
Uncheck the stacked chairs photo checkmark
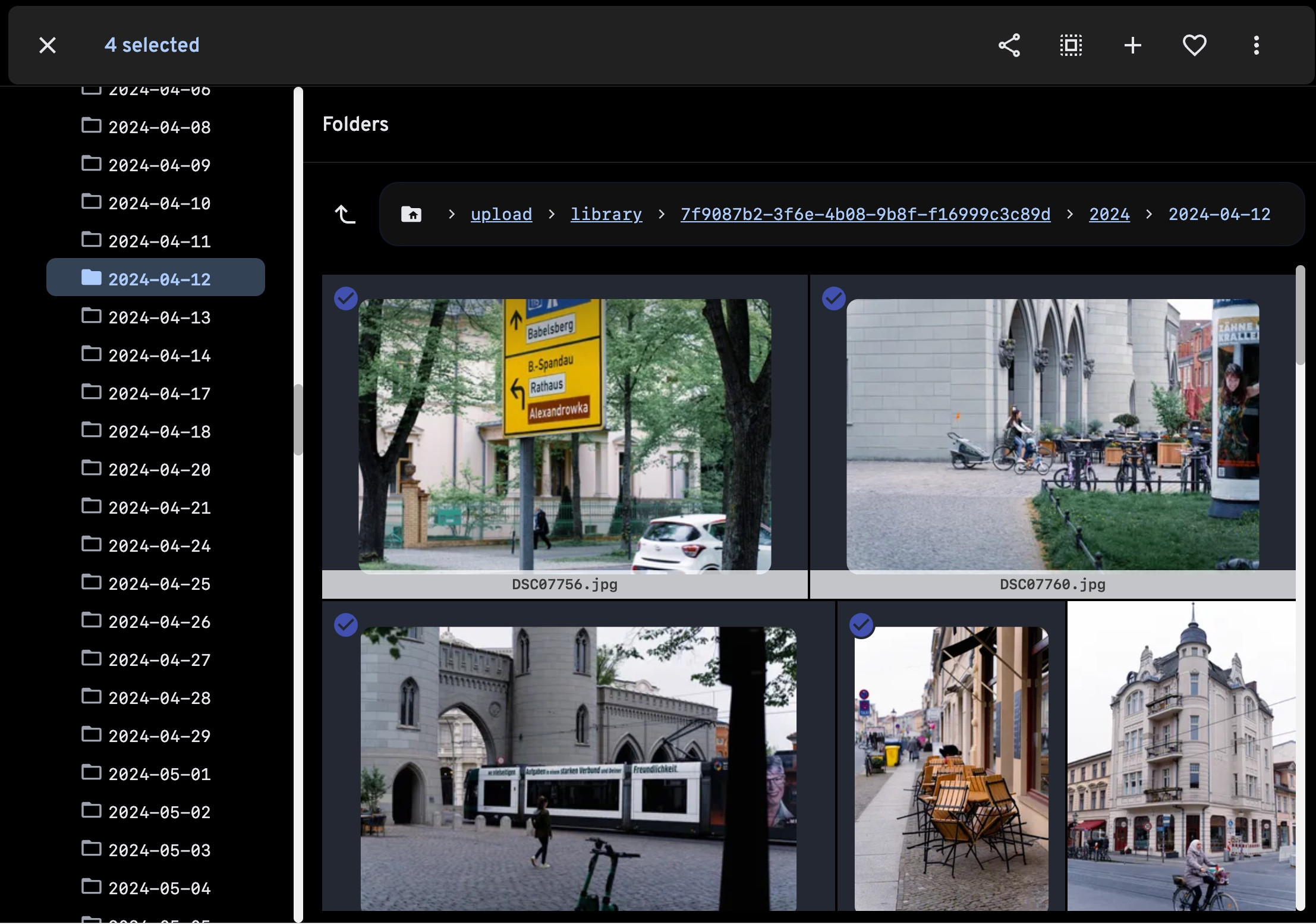click(x=861, y=625)
